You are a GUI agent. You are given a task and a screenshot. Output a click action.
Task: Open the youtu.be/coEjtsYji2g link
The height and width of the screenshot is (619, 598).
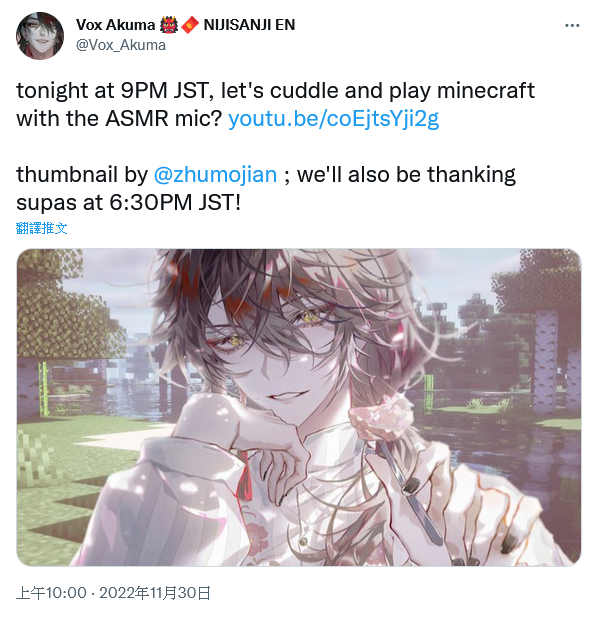334,118
